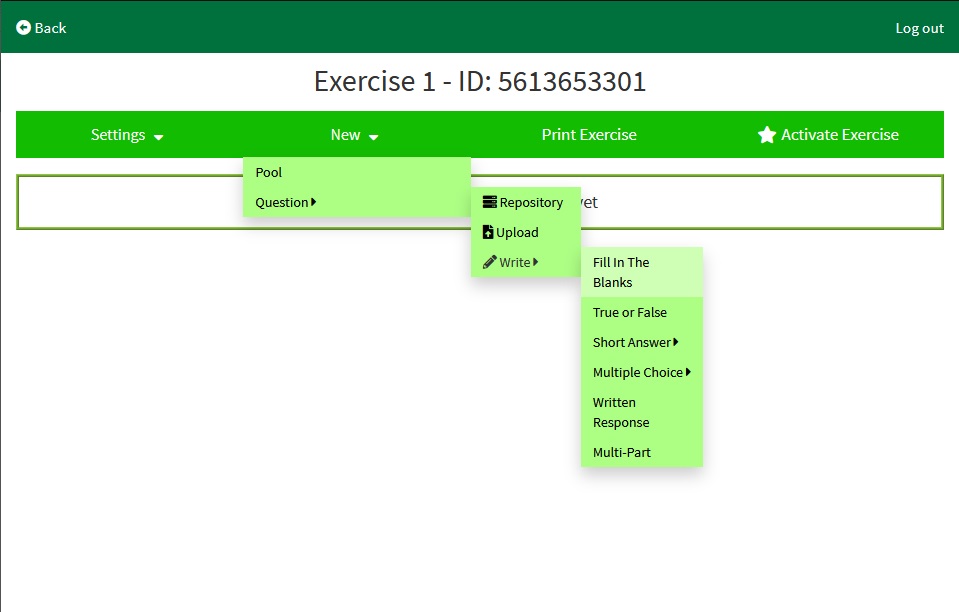Click the Exercise 1 ID heading
Screen dimensions: 959x612
[x=480, y=81]
